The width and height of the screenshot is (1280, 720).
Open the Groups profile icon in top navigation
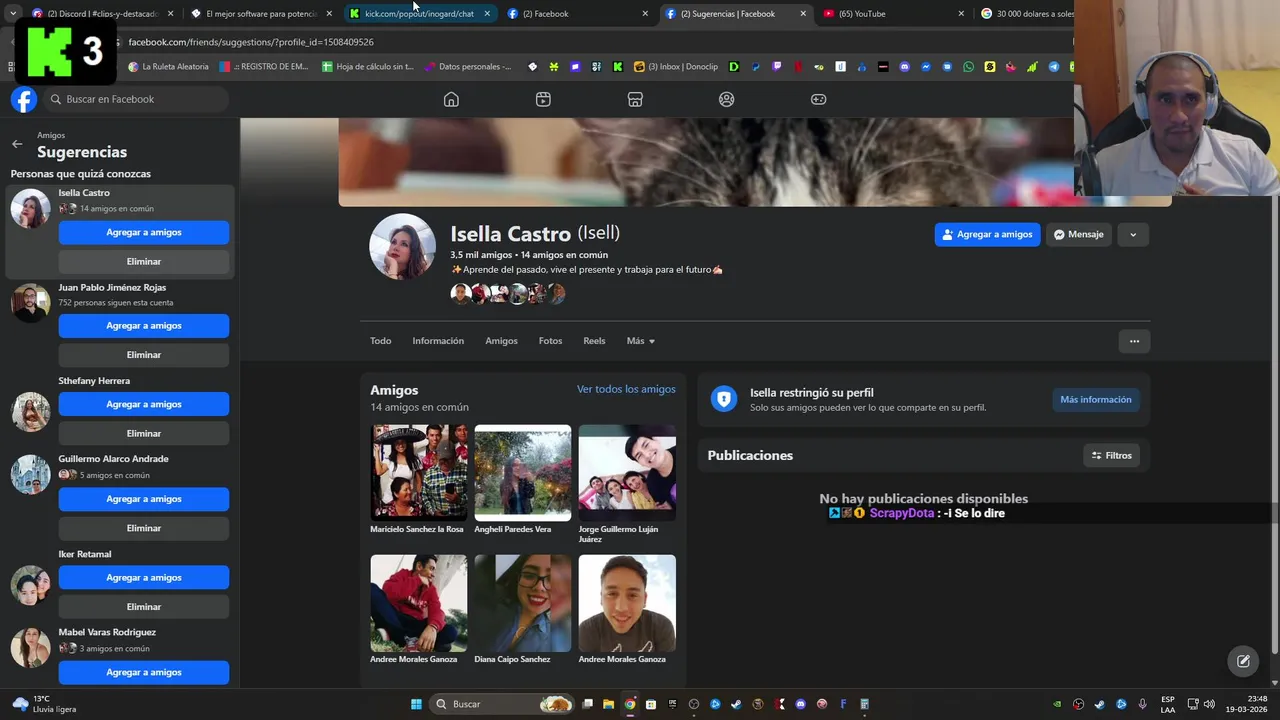pos(727,99)
